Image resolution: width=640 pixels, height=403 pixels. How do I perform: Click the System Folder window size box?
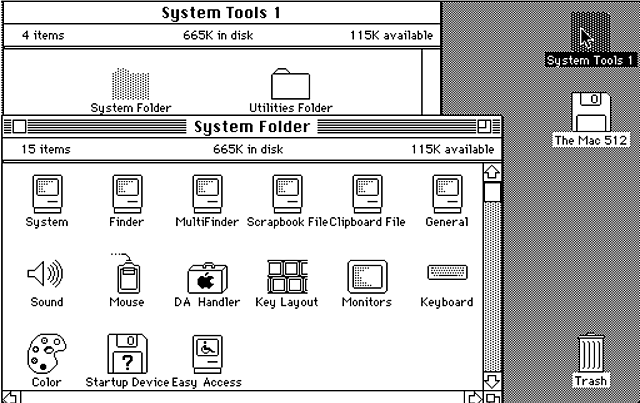pos(492,398)
